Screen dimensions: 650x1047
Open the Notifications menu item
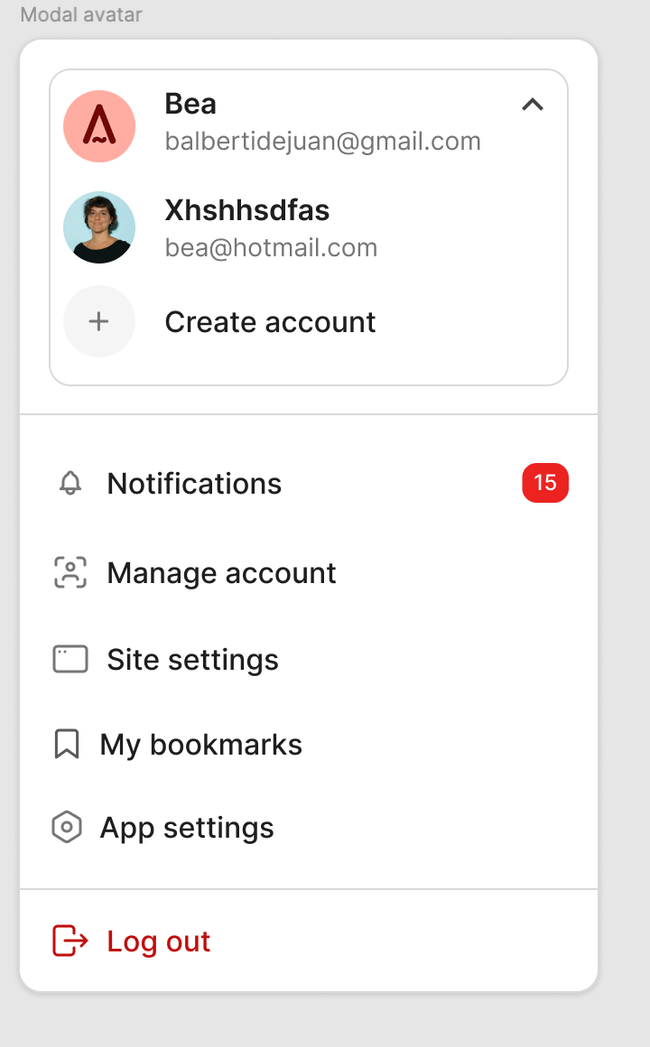point(194,484)
